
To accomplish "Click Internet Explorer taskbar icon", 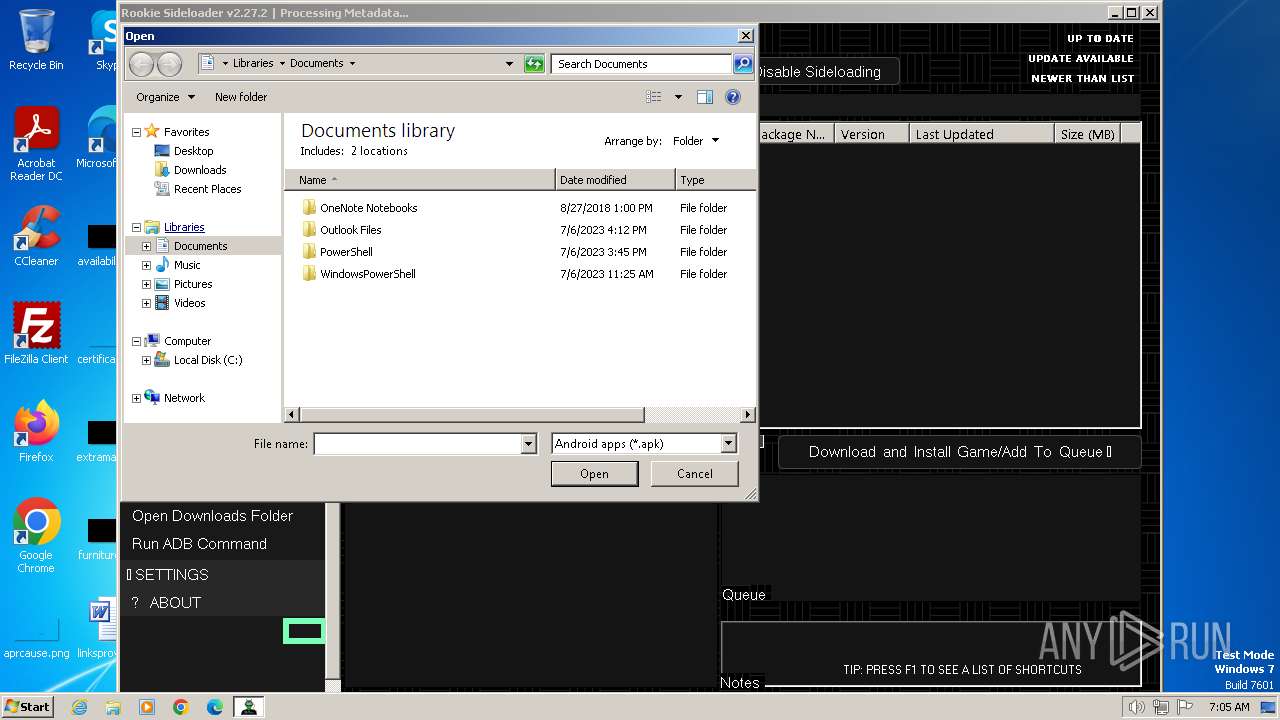I will 79,707.
